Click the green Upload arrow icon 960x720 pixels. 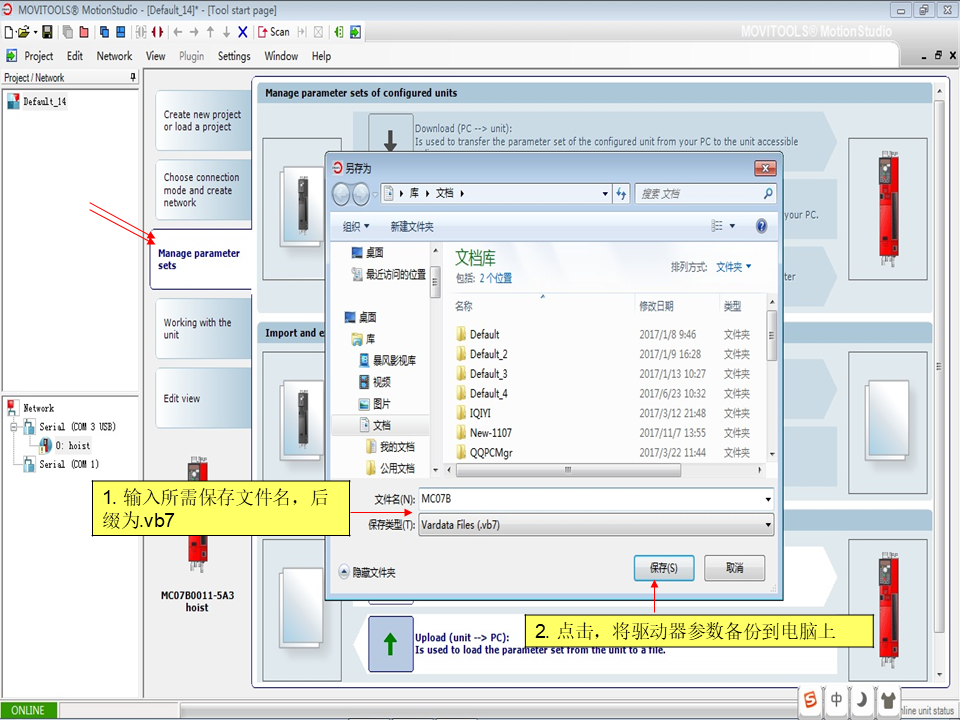pos(390,643)
